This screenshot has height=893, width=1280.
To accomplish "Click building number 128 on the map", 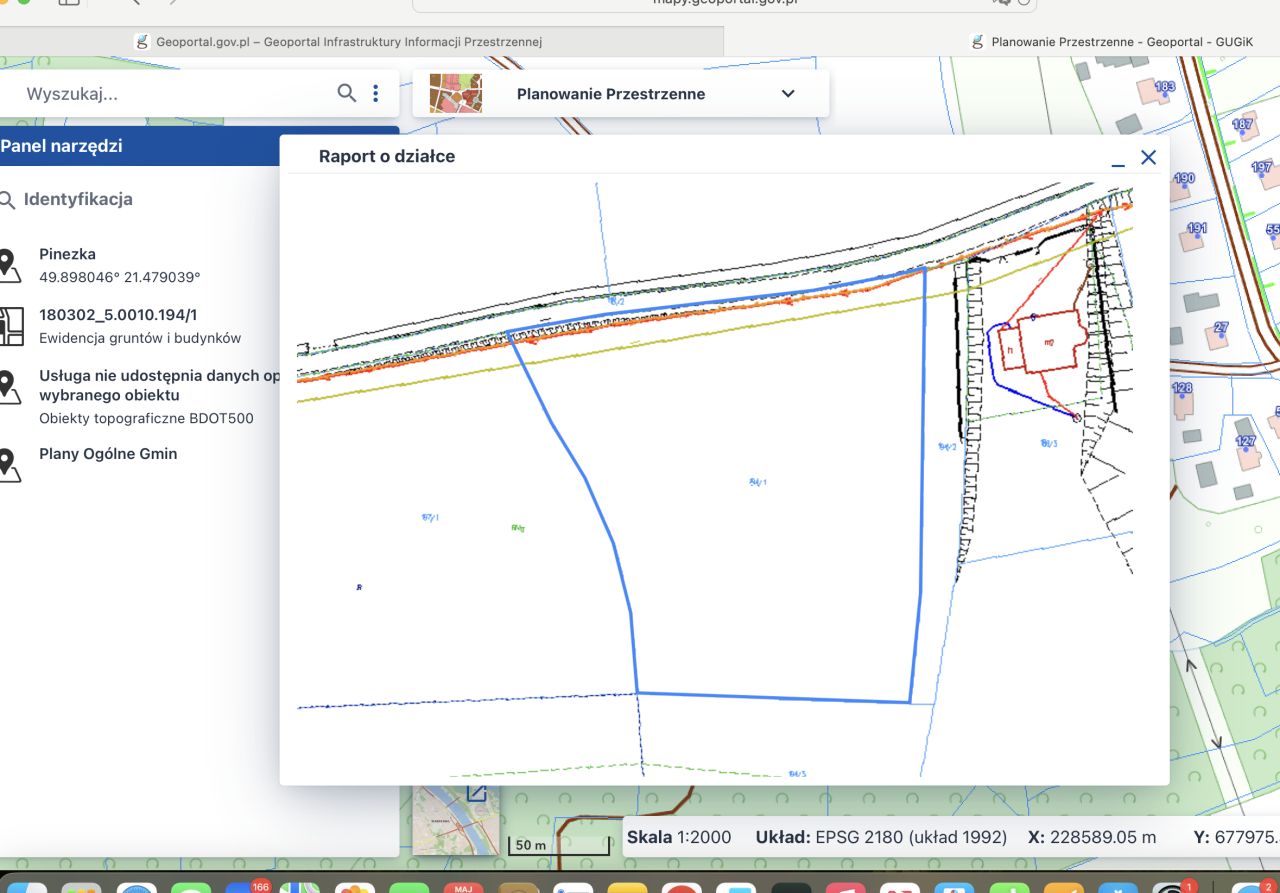I will [x=1182, y=388].
